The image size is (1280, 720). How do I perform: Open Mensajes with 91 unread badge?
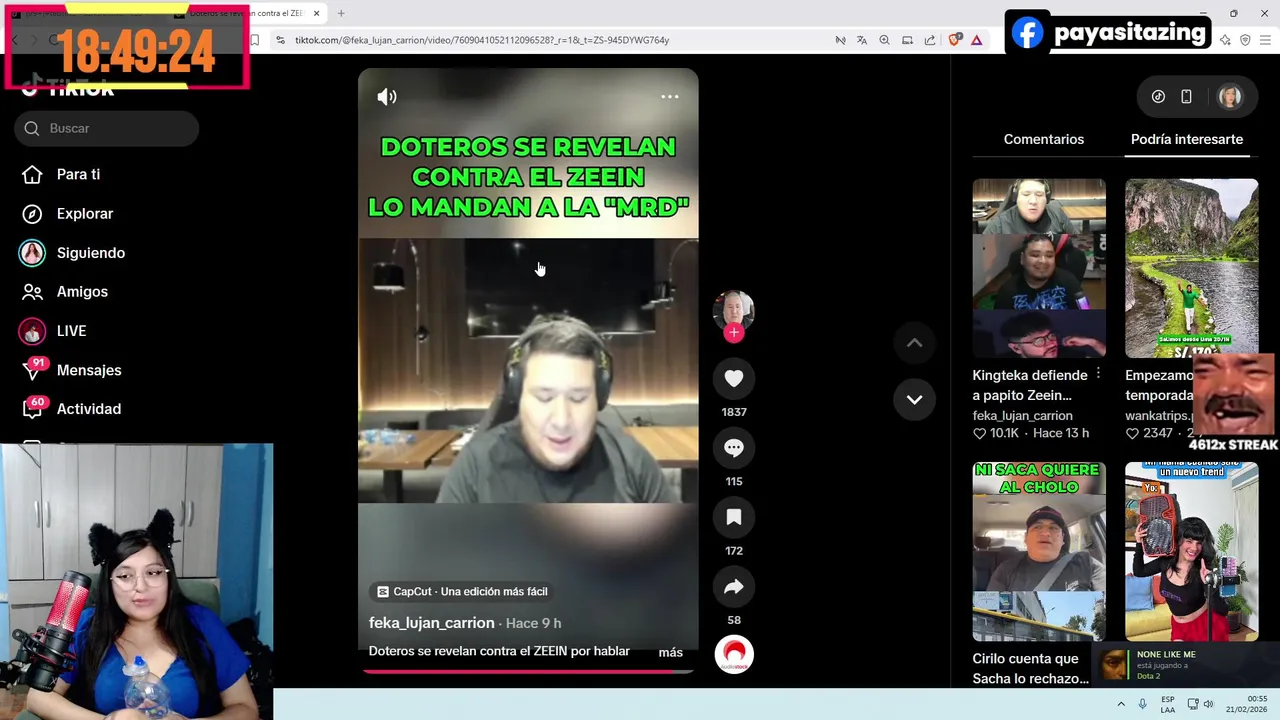coord(89,370)
